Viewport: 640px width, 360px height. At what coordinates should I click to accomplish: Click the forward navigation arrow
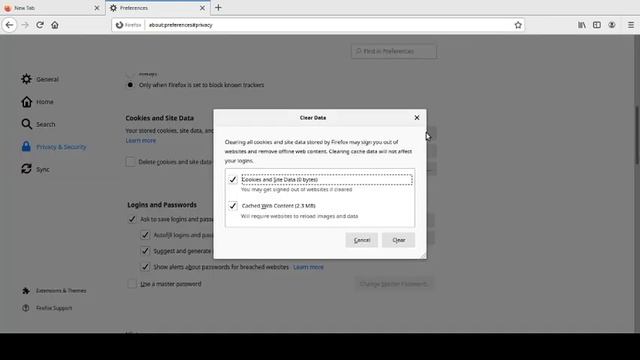coord(25,25)
